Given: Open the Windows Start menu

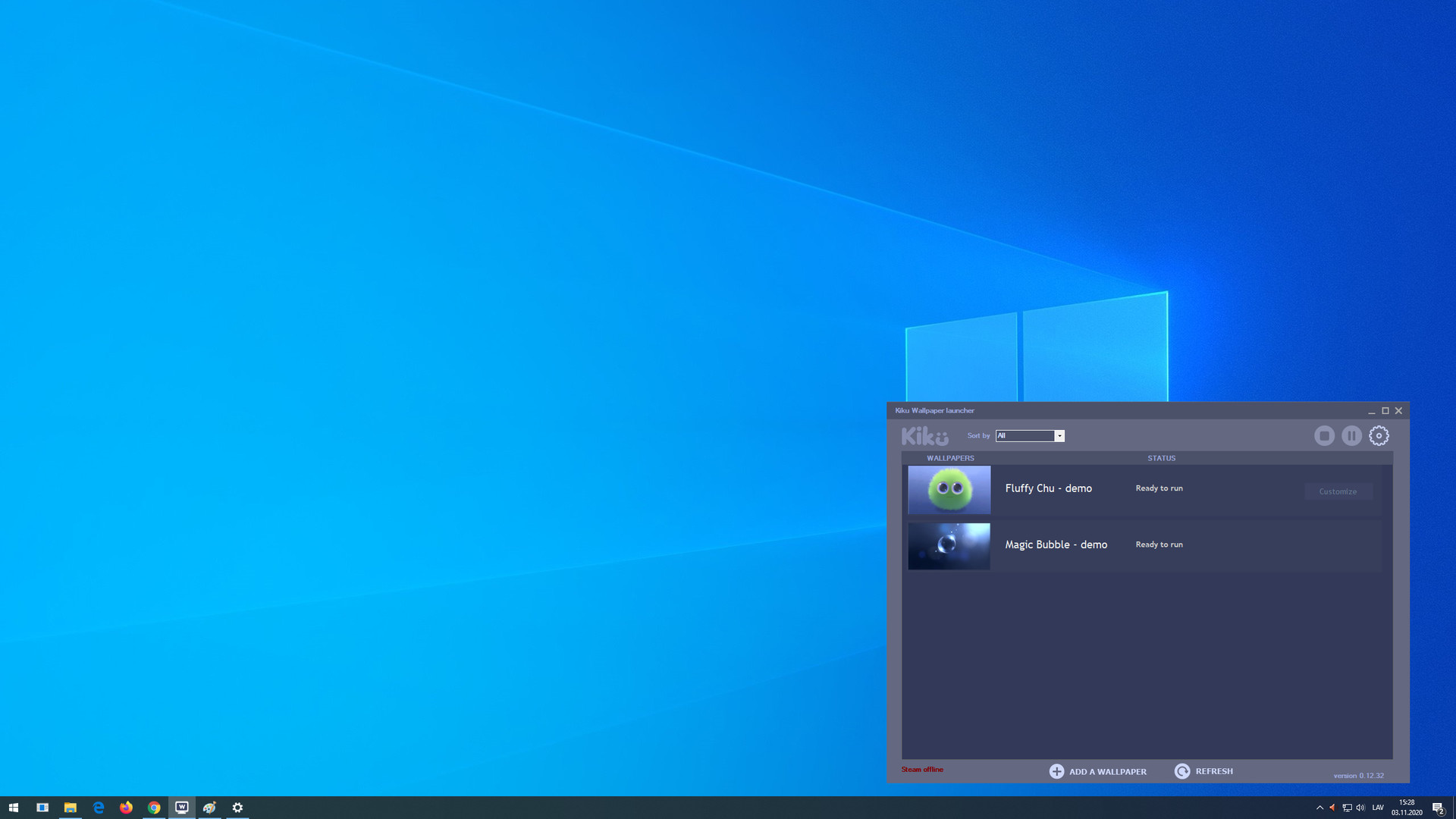Looking at the screenshot, I should [14, 808].
